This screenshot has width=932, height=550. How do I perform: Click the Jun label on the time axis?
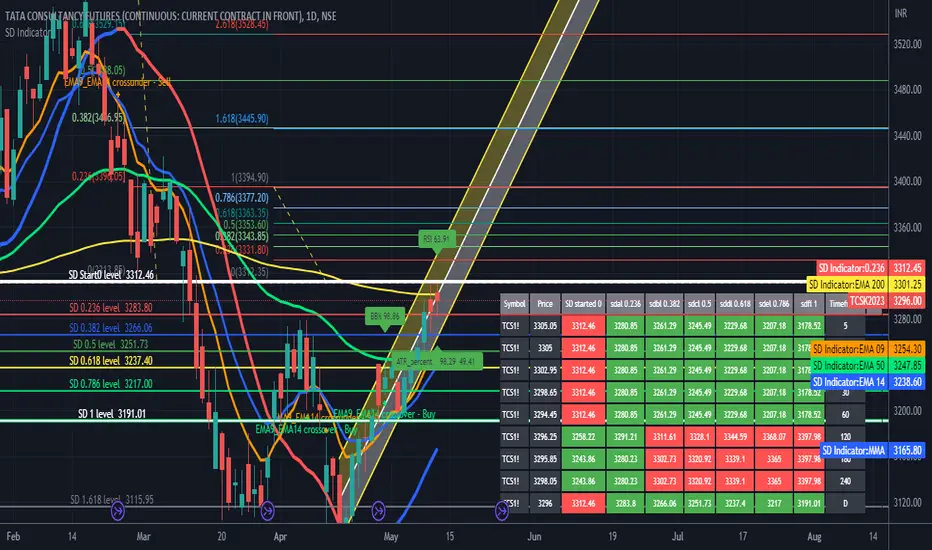(x=534, y=536)
